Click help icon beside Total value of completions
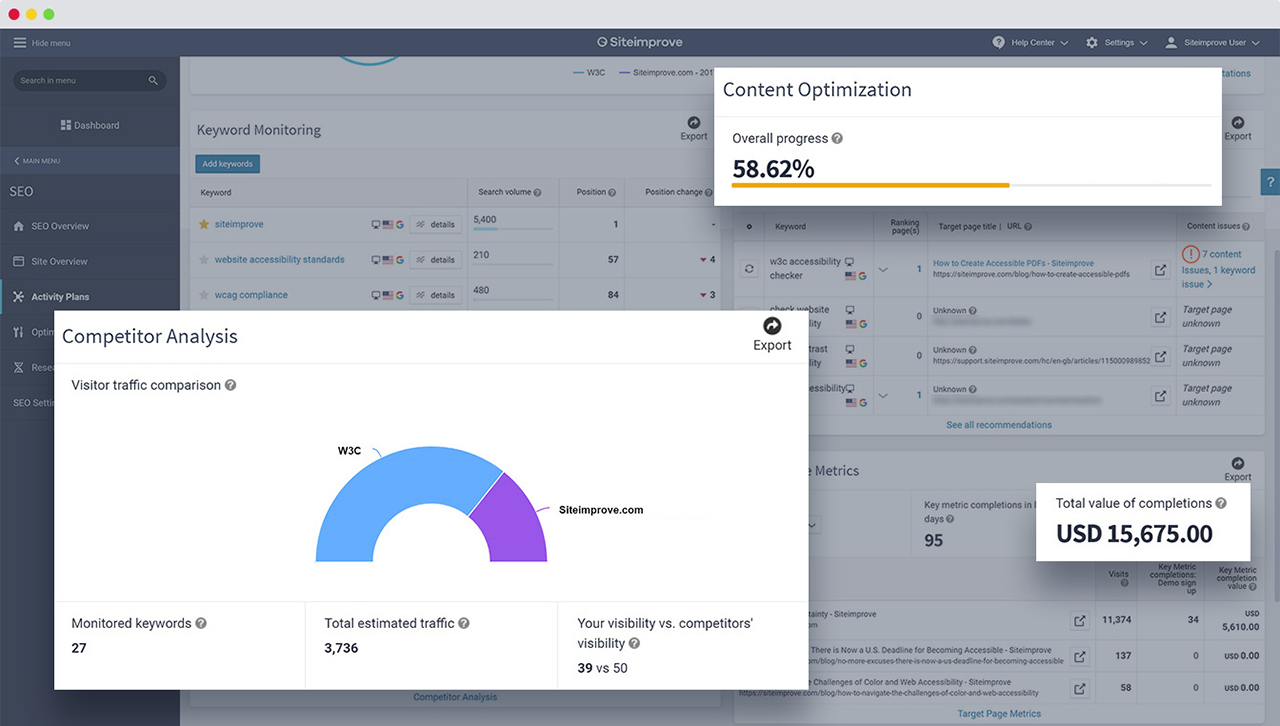This screenshot has width=1280, height=726. tap(1221, 503)
